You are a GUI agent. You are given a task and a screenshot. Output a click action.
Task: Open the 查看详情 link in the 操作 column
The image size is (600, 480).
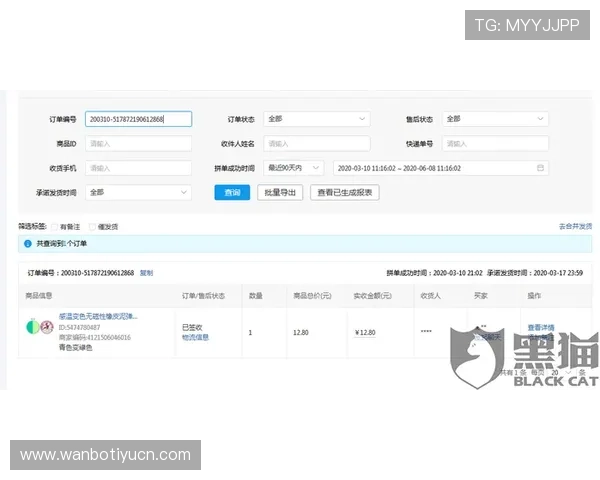click(x=541, y=328)
